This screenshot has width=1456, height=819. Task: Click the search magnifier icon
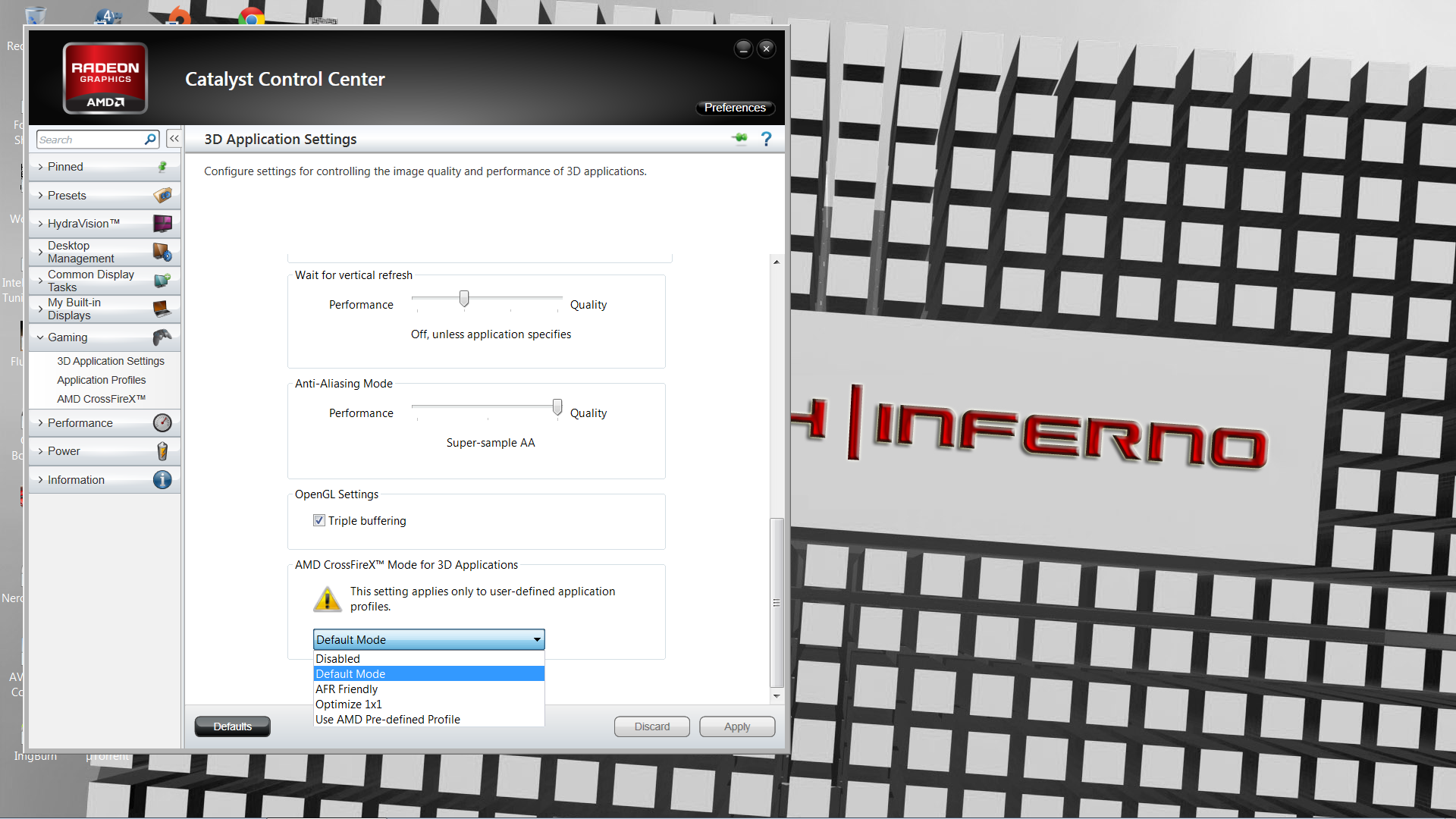point(150,140)
